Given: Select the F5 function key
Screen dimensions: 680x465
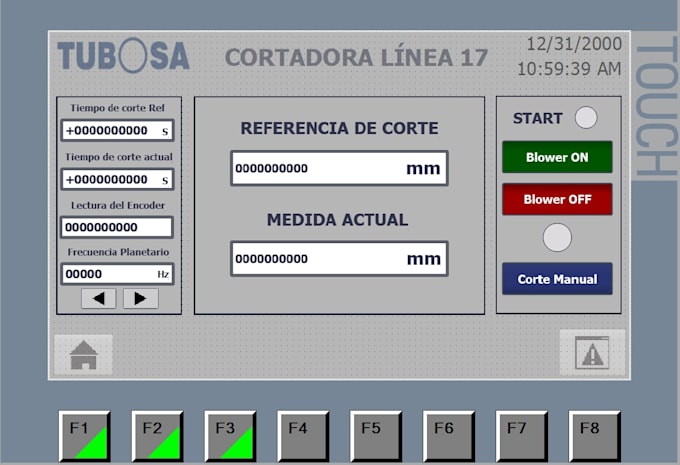Looking at the screenshot, I should point(376,436).
